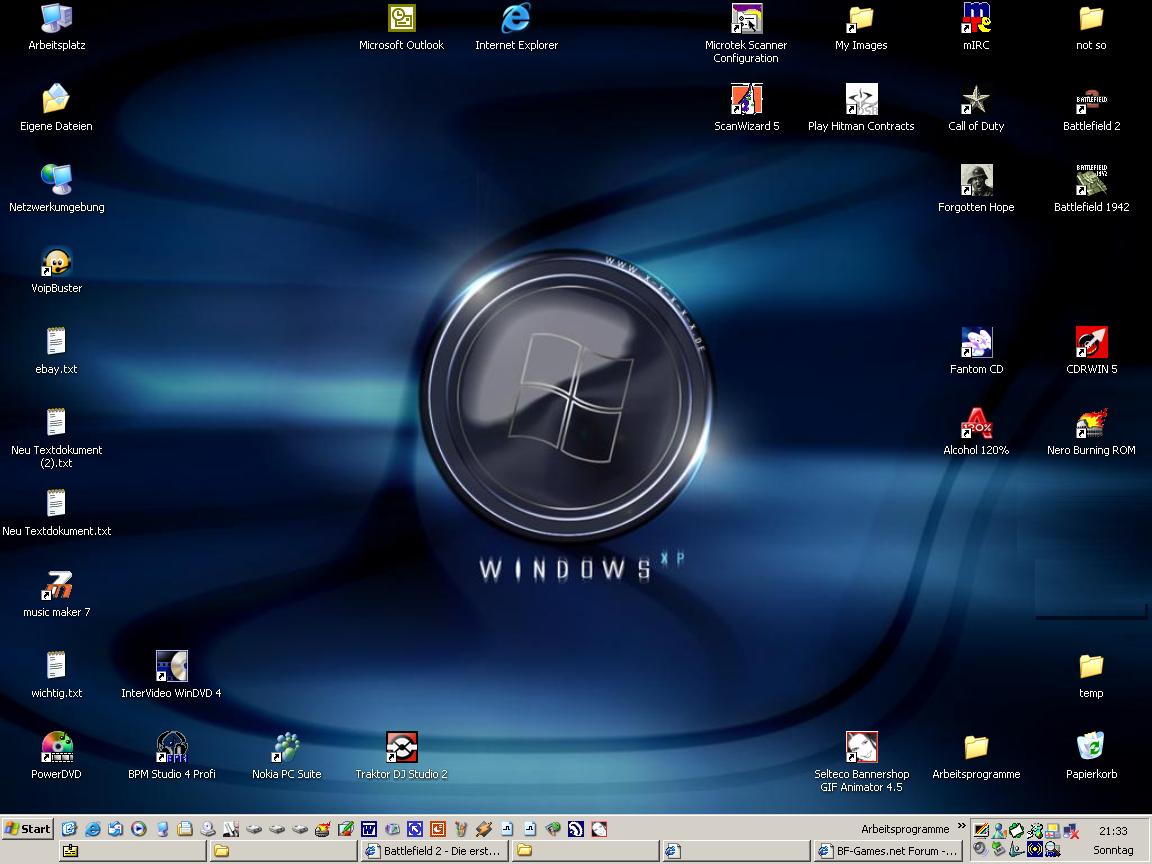1152x864 pixels.
Task: Launch Windows Media Player from Quick Launch
Action: (x=139, y=829)
